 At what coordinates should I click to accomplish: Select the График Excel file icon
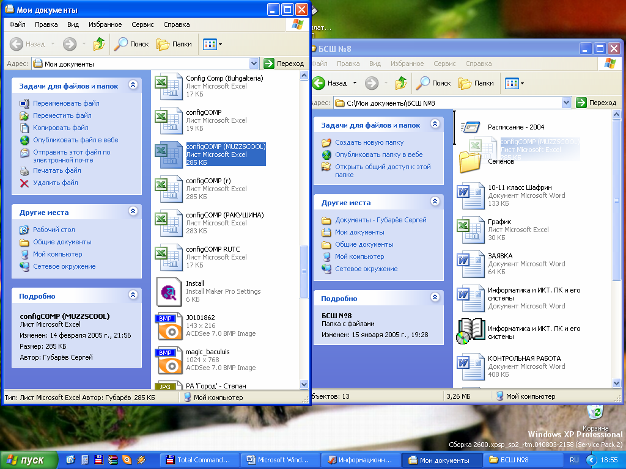470,229
